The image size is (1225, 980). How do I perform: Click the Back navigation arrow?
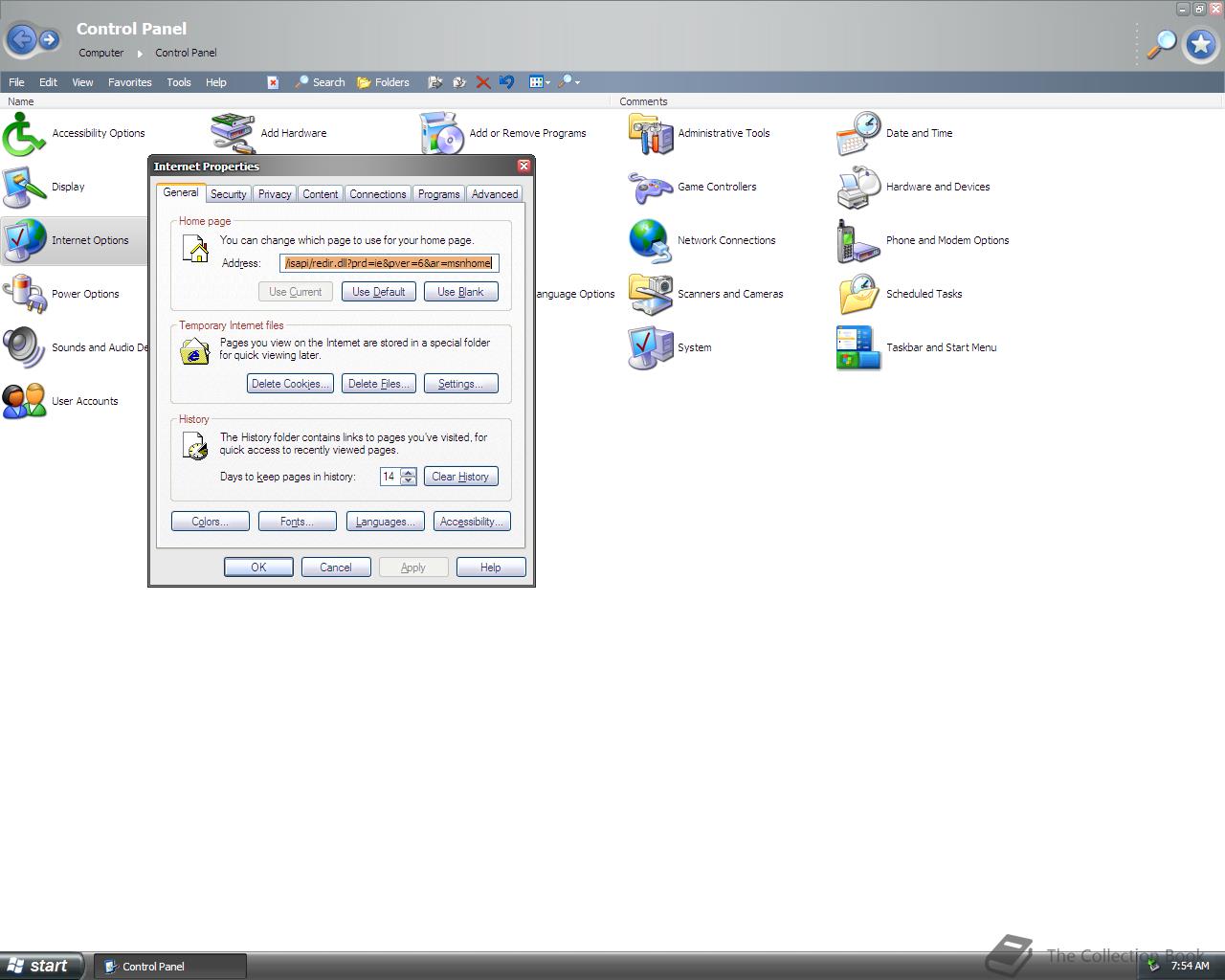21,39
